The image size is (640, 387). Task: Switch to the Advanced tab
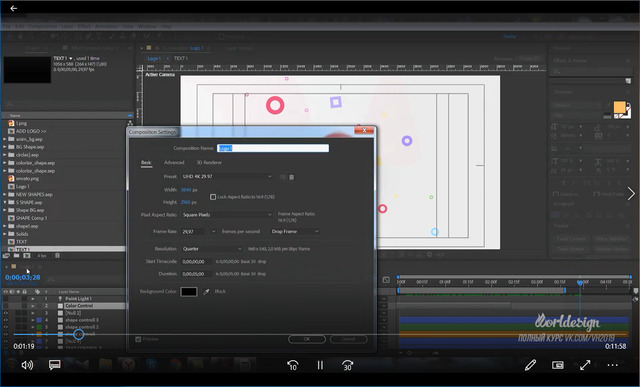click(174, 162)
